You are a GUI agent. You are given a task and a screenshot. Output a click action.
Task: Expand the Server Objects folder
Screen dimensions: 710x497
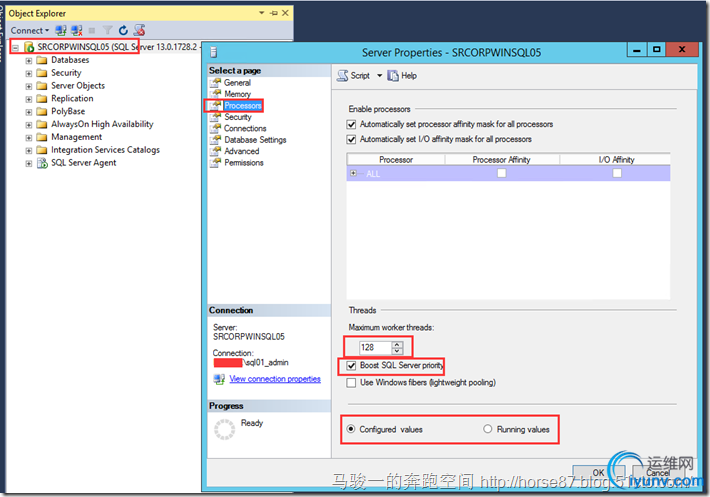click(x=29, y=86)
